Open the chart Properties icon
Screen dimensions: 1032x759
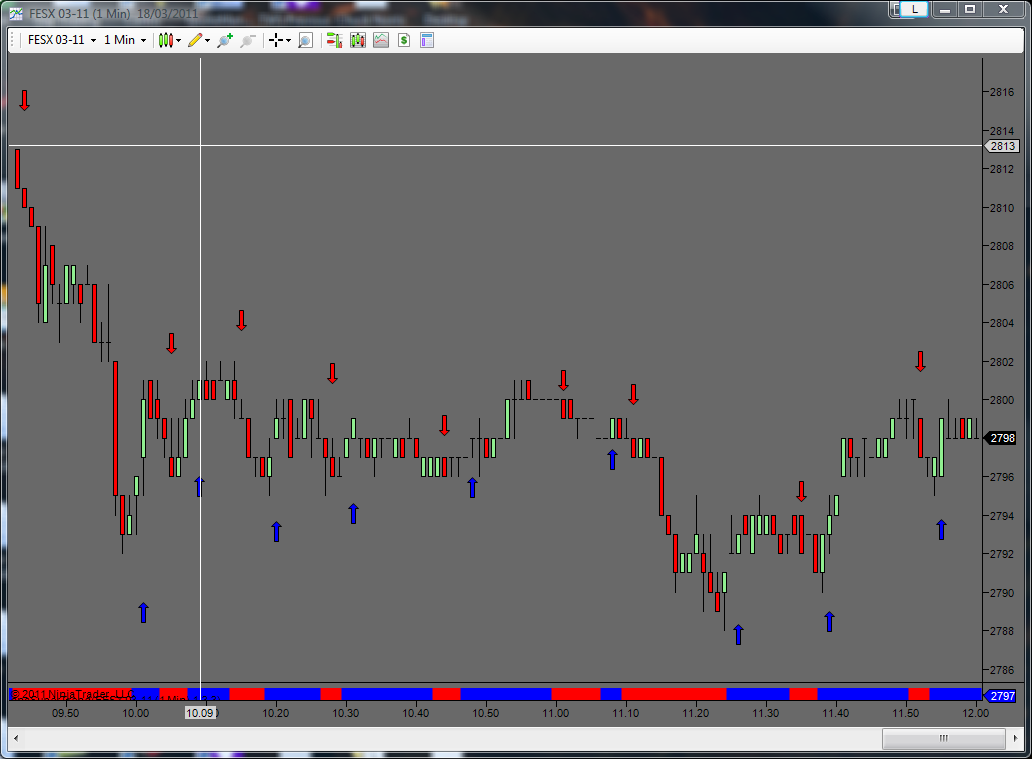click(426, 40)
